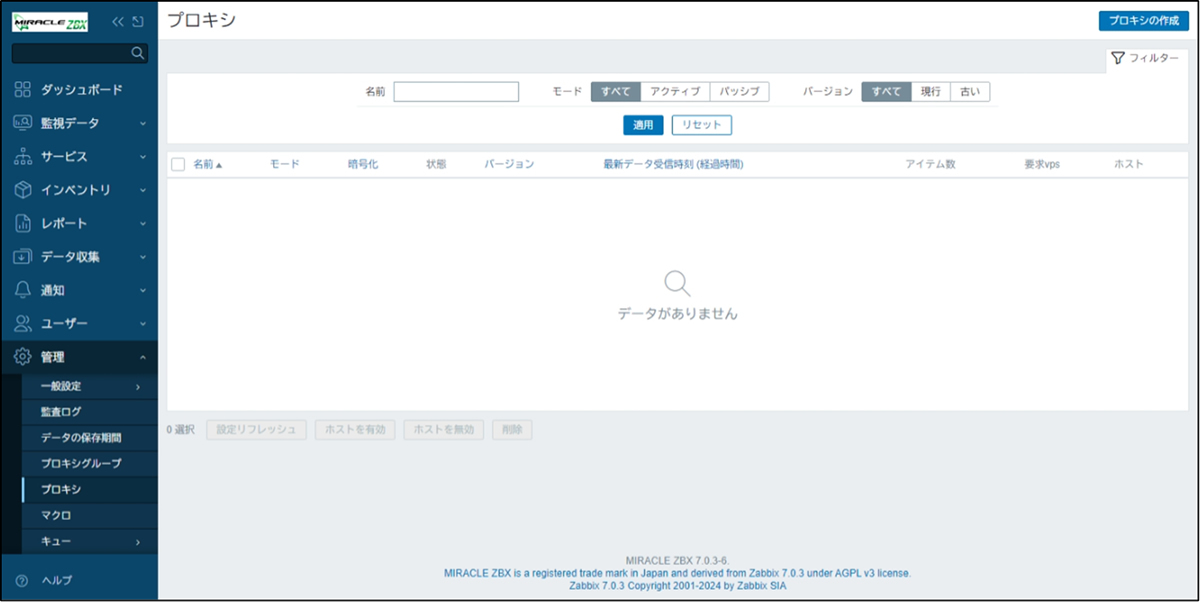Click the MIRACLE ZBX logo
The image size is (1200, 602).
click(x=50, y=22)
